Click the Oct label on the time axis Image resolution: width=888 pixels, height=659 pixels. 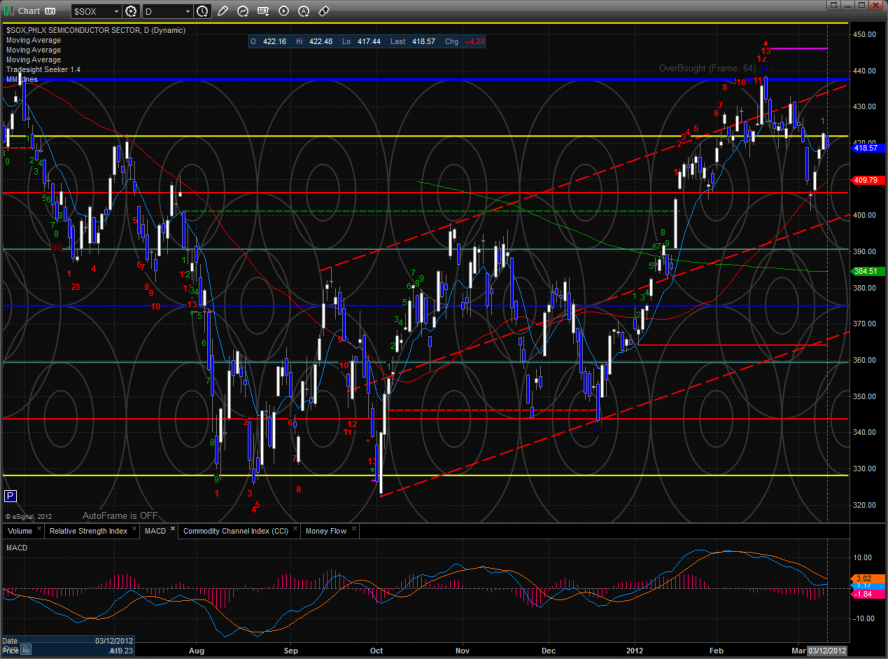tap(377, 651)
